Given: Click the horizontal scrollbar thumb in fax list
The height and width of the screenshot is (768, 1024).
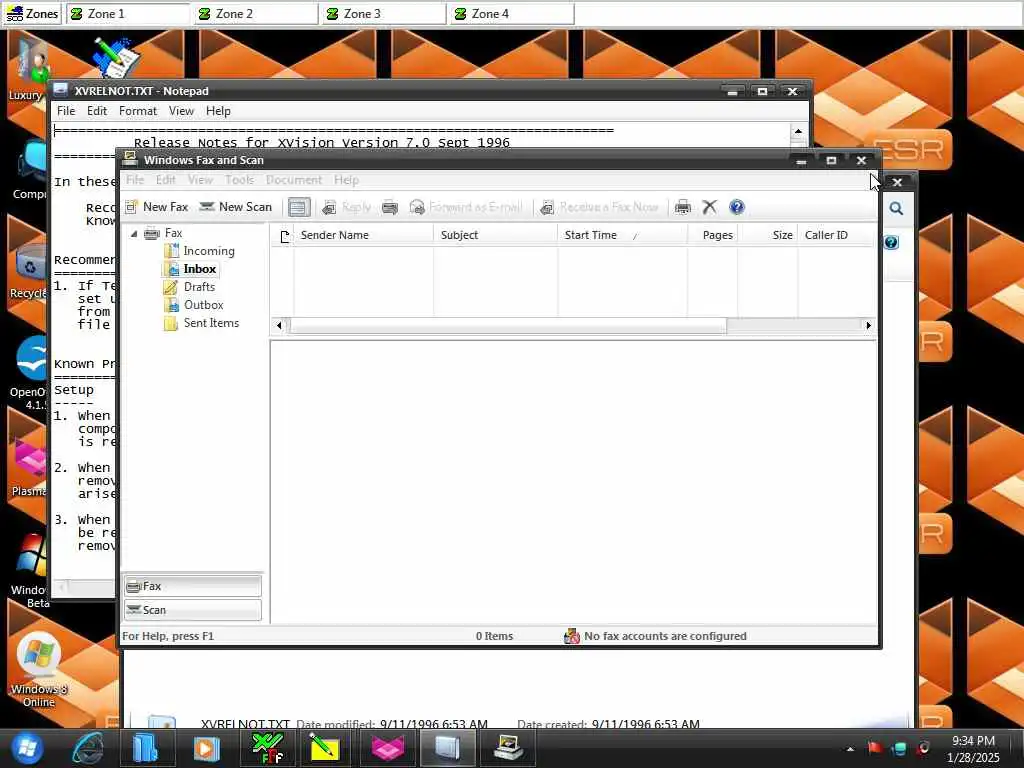Looking at the screenshot, I should (508, 325).
